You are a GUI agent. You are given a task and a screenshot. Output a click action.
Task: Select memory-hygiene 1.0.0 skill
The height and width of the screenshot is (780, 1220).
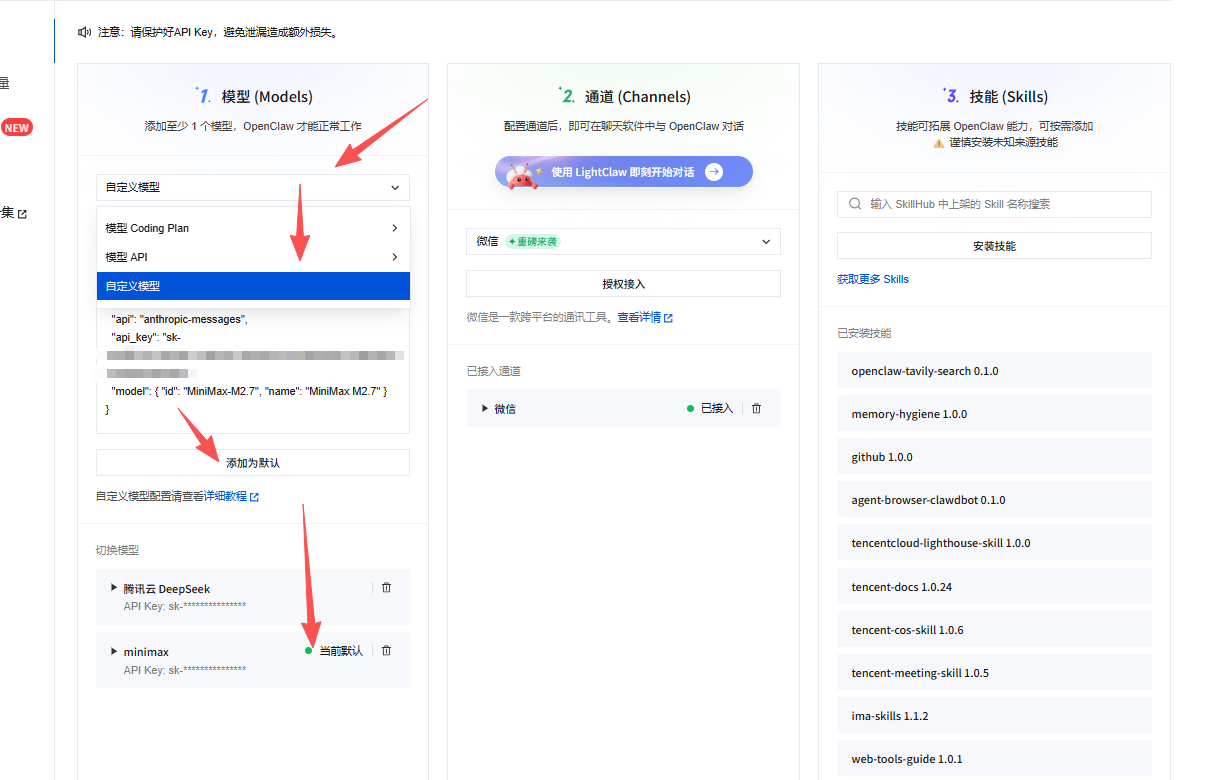(994, 413)
